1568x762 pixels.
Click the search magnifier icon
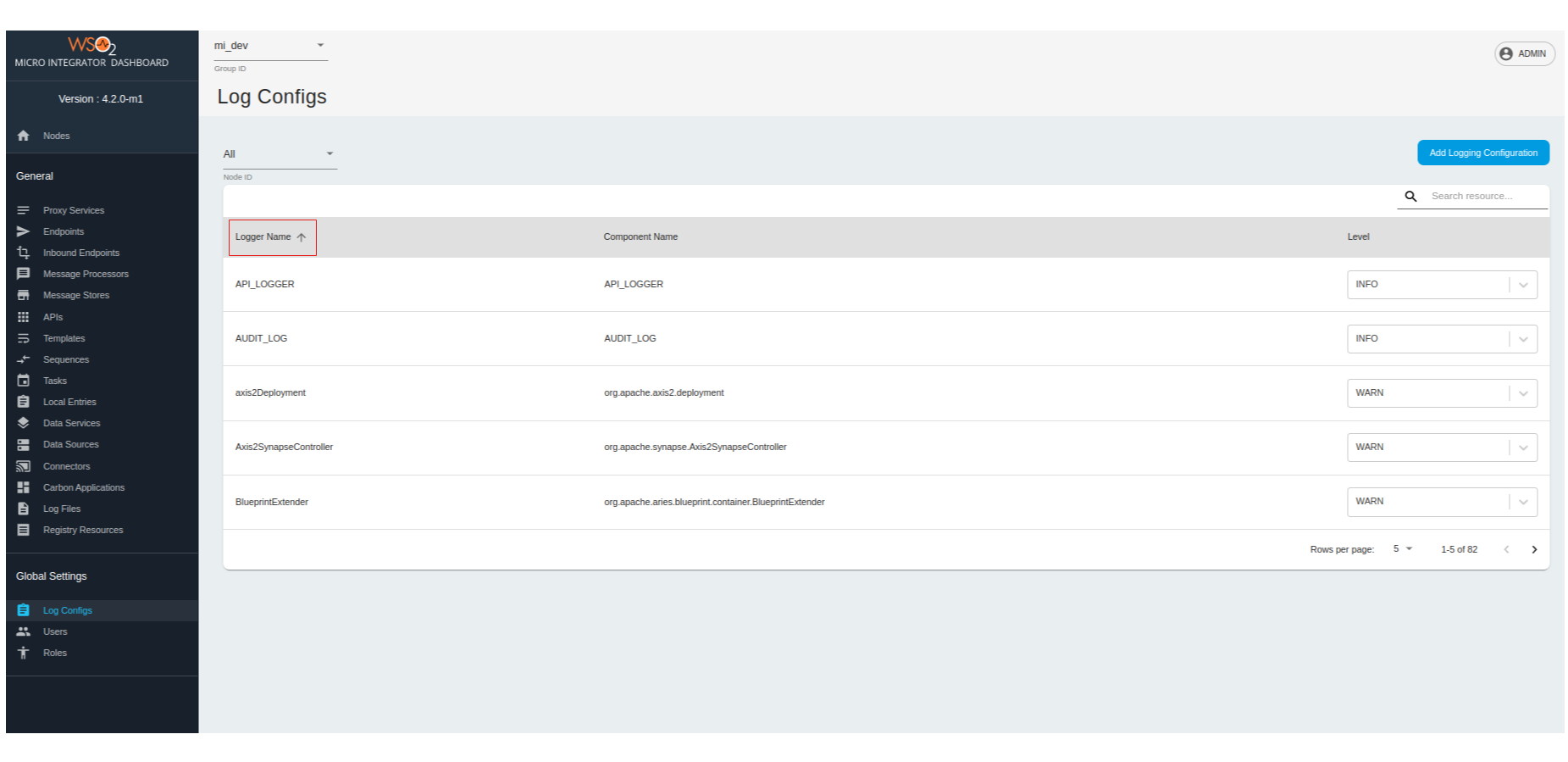point(1410,196)
